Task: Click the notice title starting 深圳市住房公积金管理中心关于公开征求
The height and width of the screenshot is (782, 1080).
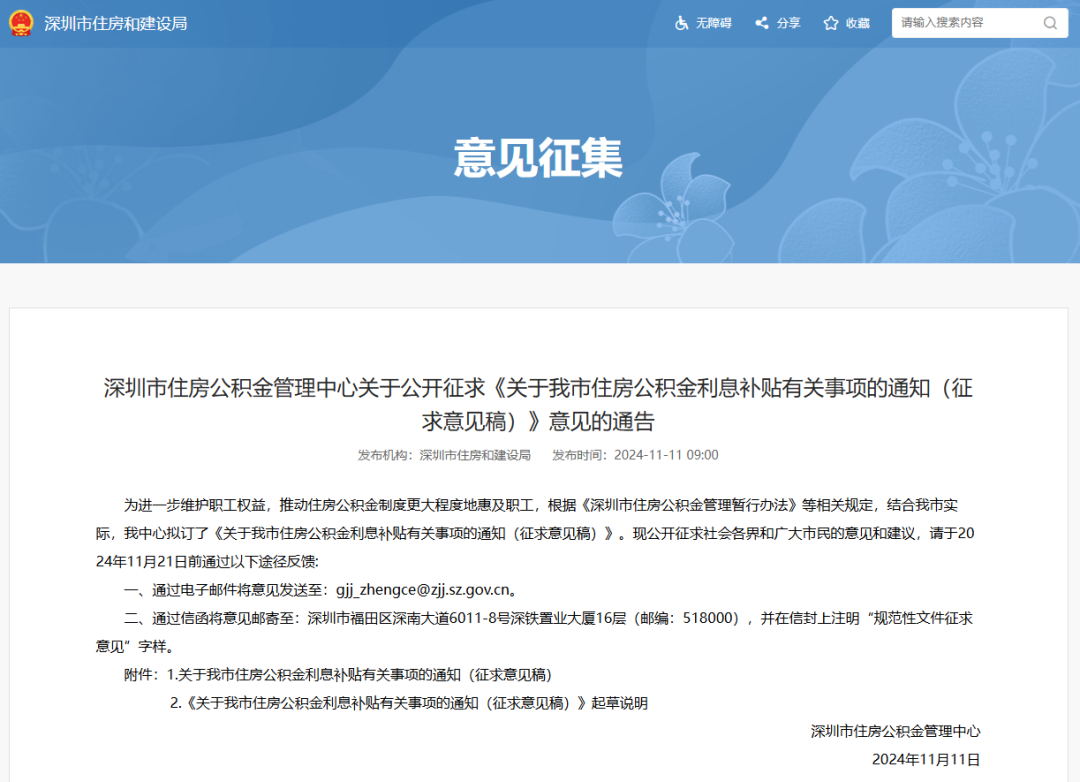Action: [x=538, y=404]
